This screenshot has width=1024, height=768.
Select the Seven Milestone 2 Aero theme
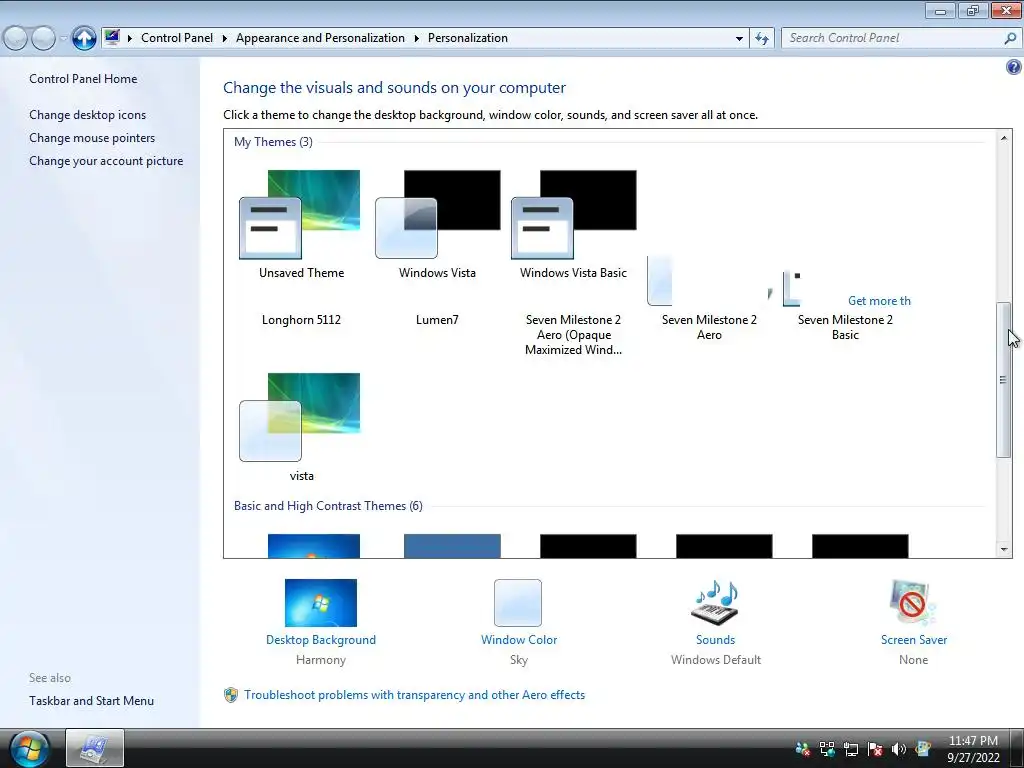pyautogui.click(x=709, y=327)
